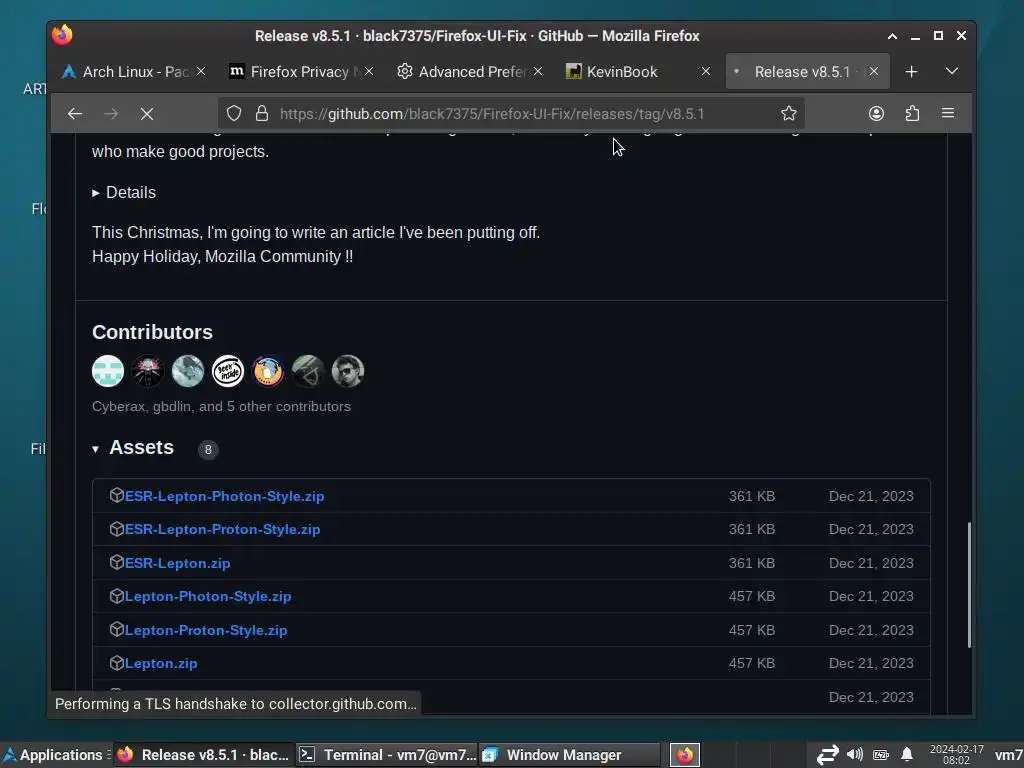Image resolution: width=1024 pixels, height=768 pixels.
Task: Open the volume speaker tray icon
Action: coord(854,755)
